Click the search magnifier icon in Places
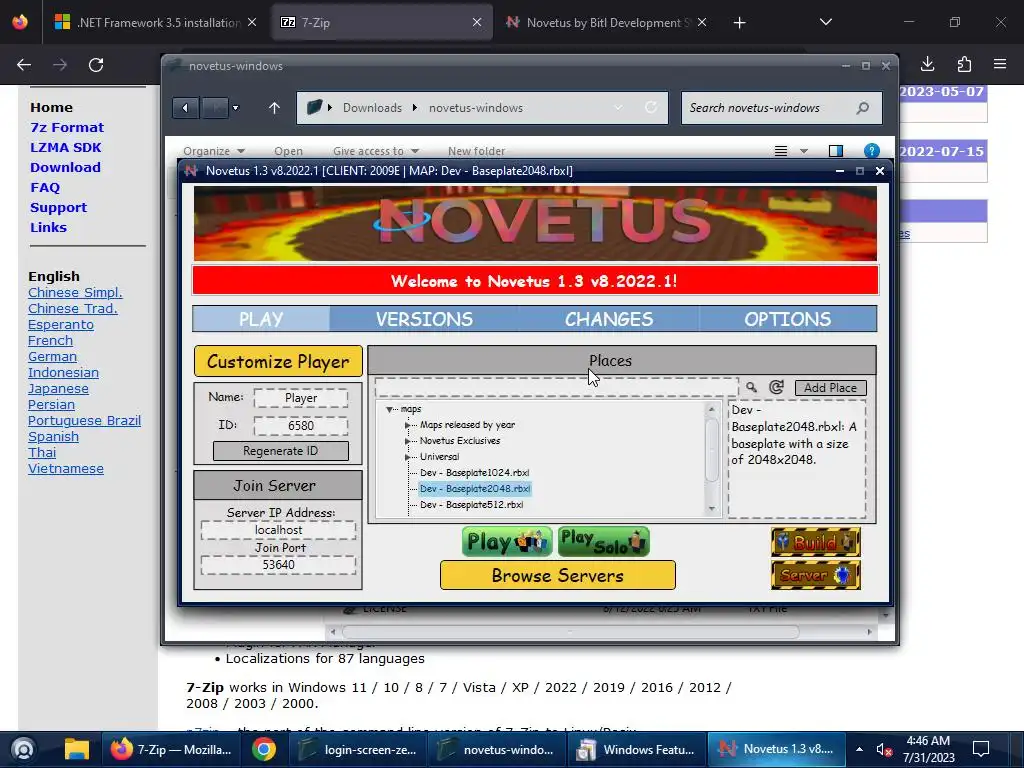1024x768 pixels. click(752, 387)
